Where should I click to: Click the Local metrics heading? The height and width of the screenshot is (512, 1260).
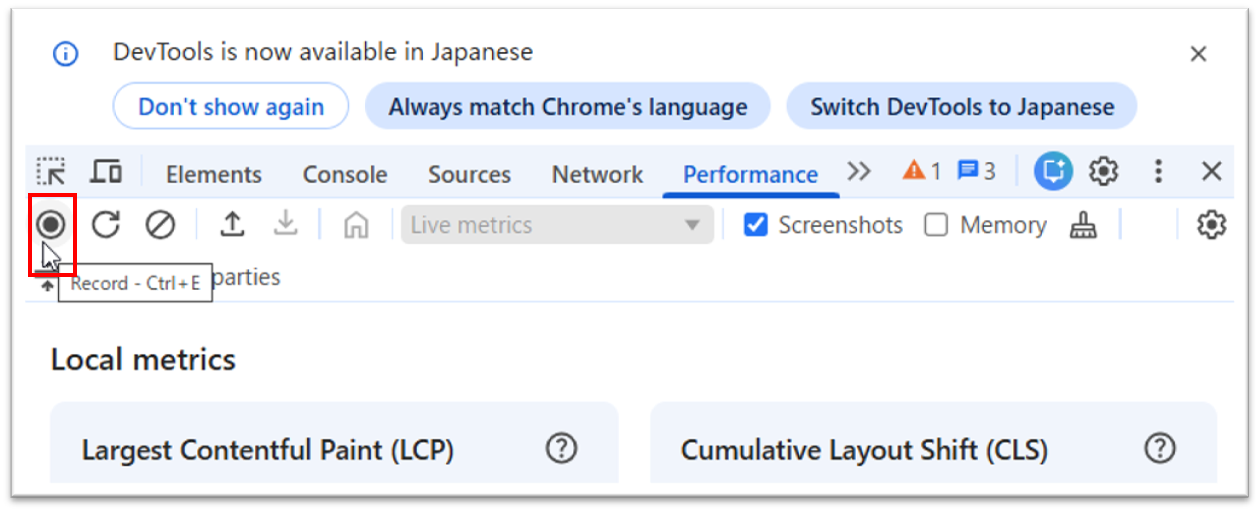click(144, 359)
